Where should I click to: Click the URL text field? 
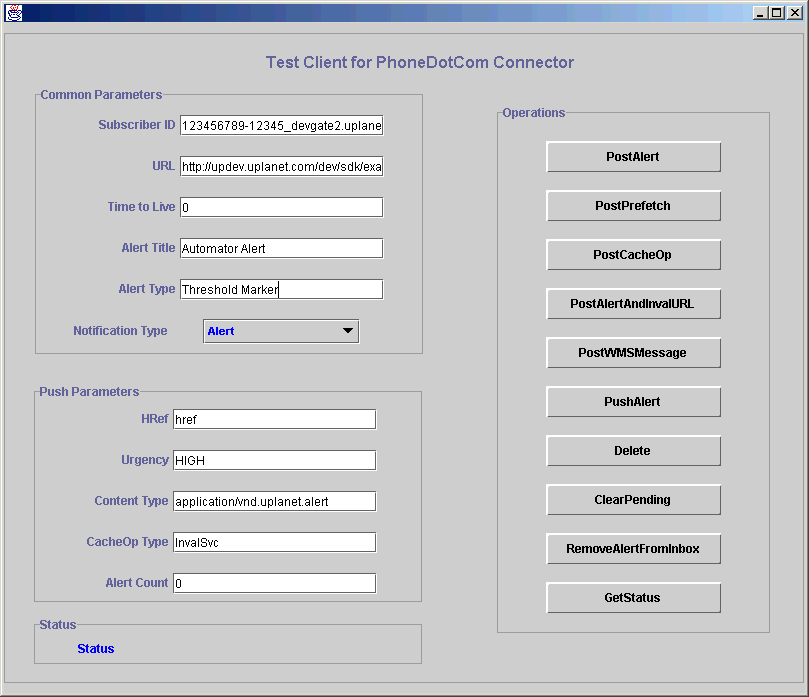click(280, 166)
